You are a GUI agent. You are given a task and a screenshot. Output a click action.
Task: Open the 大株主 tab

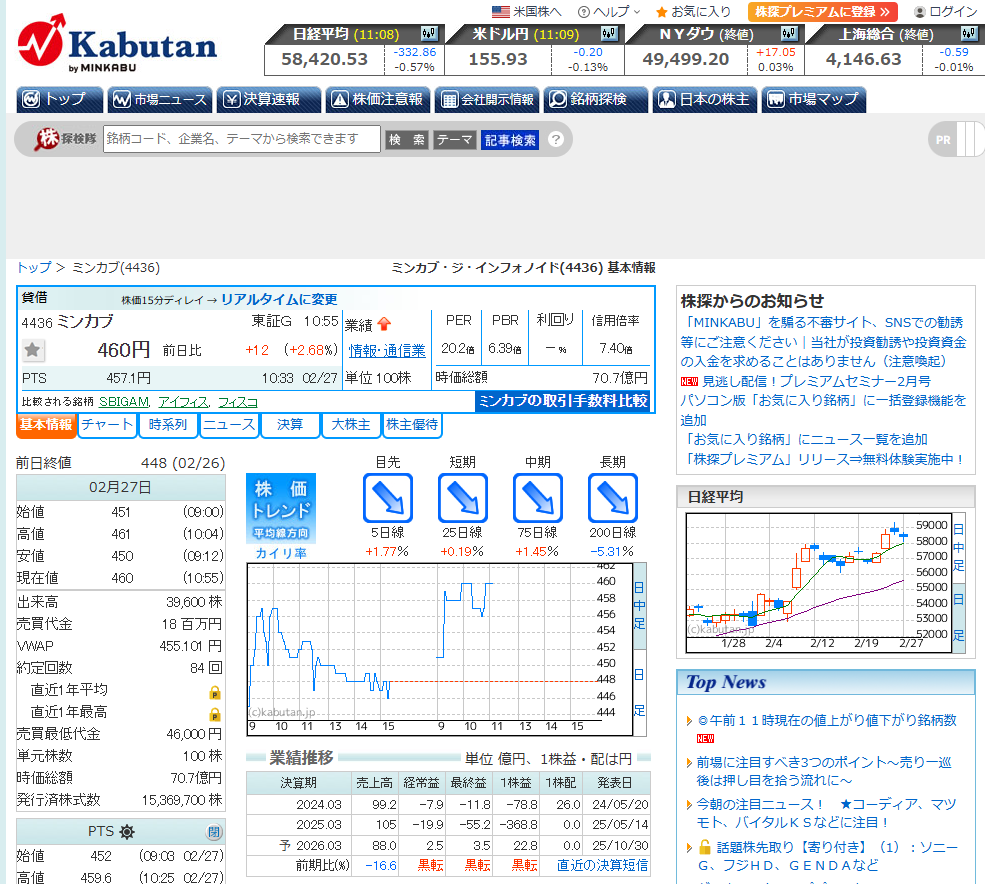click(351, 425)
